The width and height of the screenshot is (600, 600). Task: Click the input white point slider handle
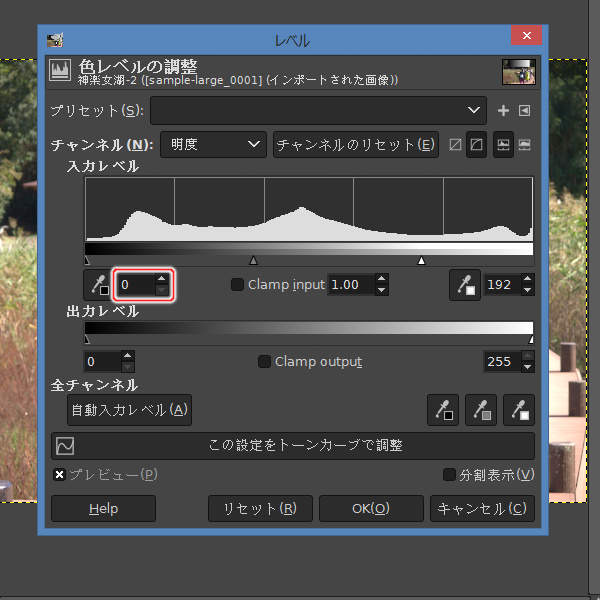(x=421, y=261)
